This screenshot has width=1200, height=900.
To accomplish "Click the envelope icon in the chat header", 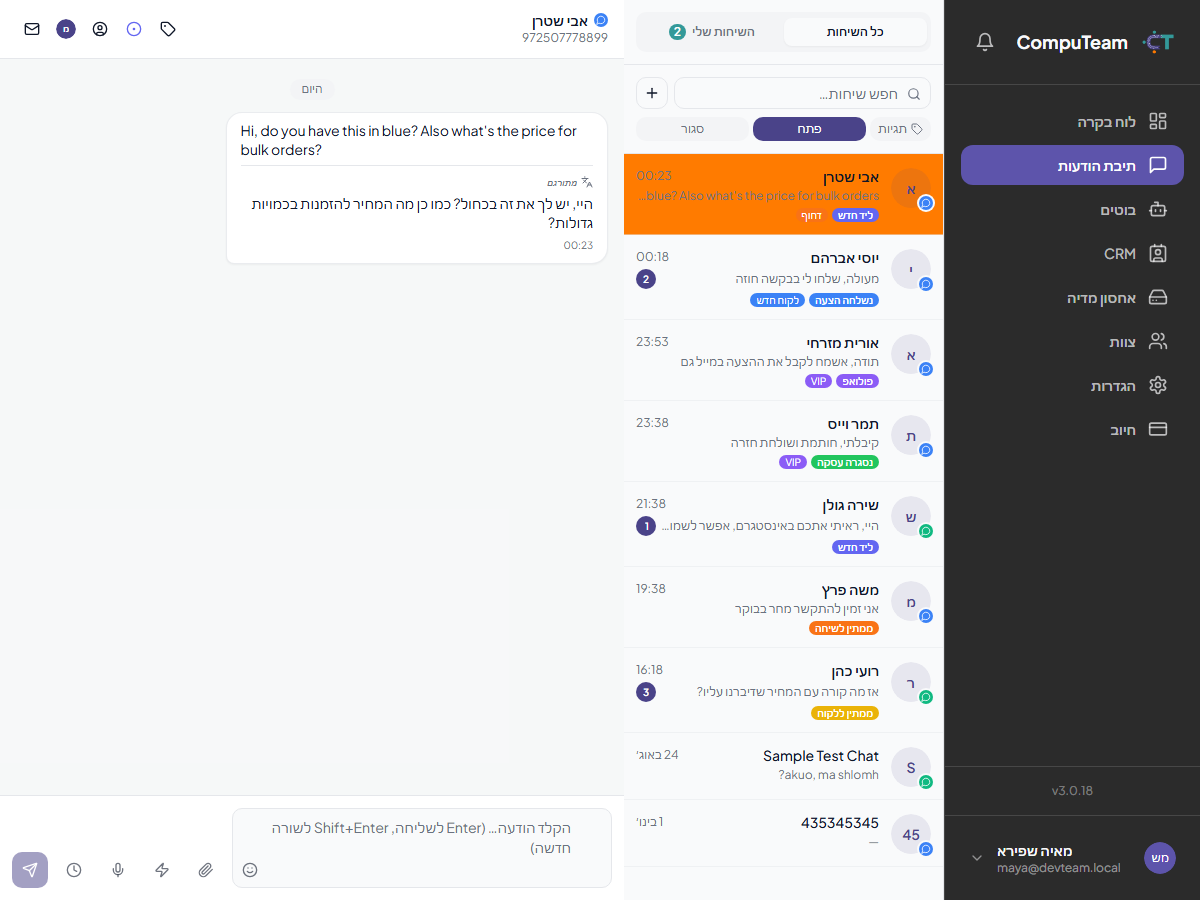I will [32, 29].
